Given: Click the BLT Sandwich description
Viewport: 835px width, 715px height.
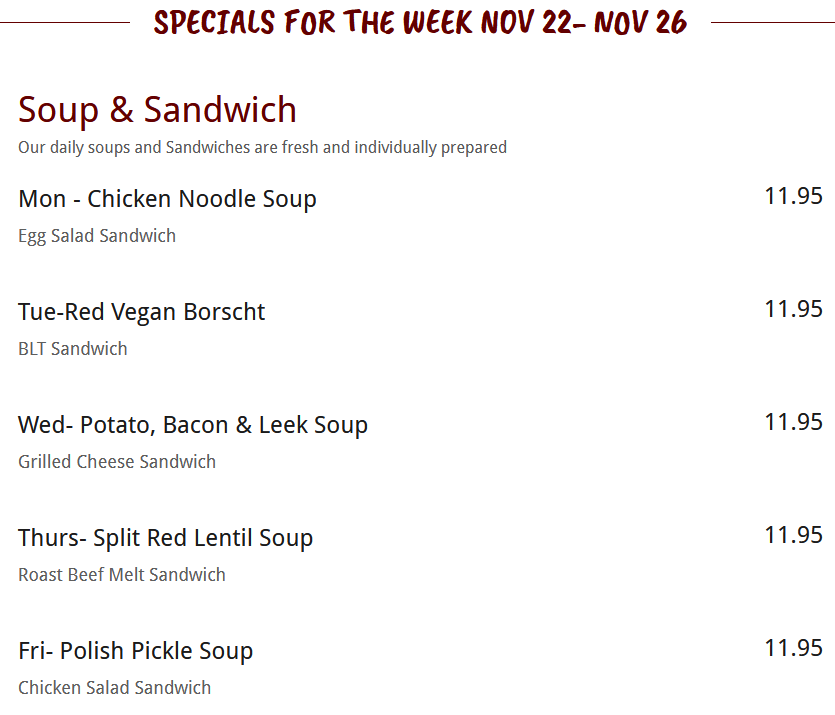Looking at the screenshot, I should 73,349.
